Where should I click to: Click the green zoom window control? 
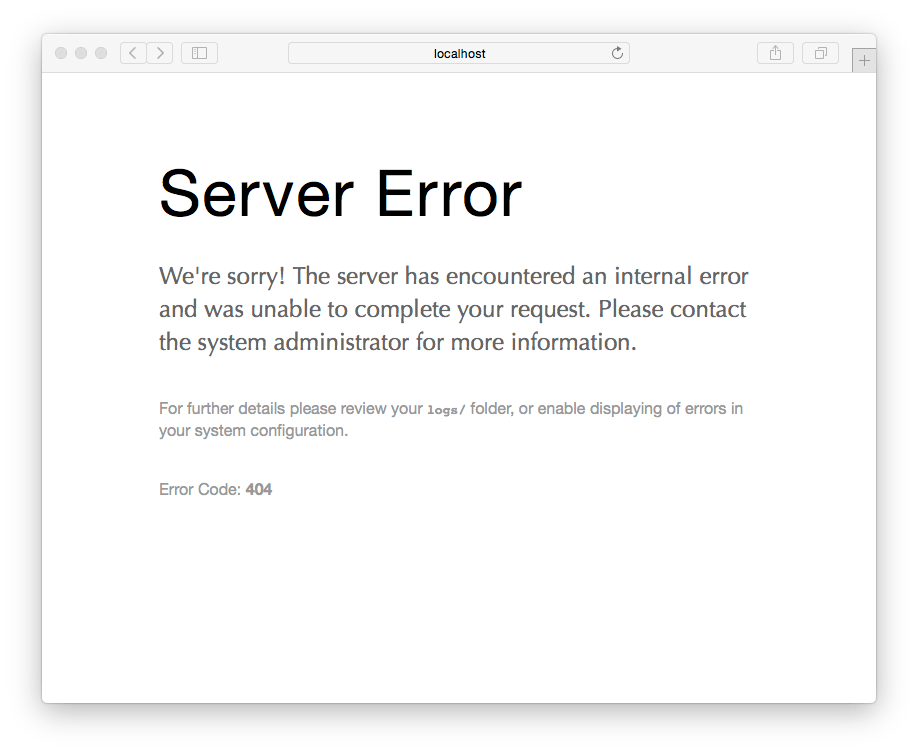pyautogui.click(x=99, y=53)
